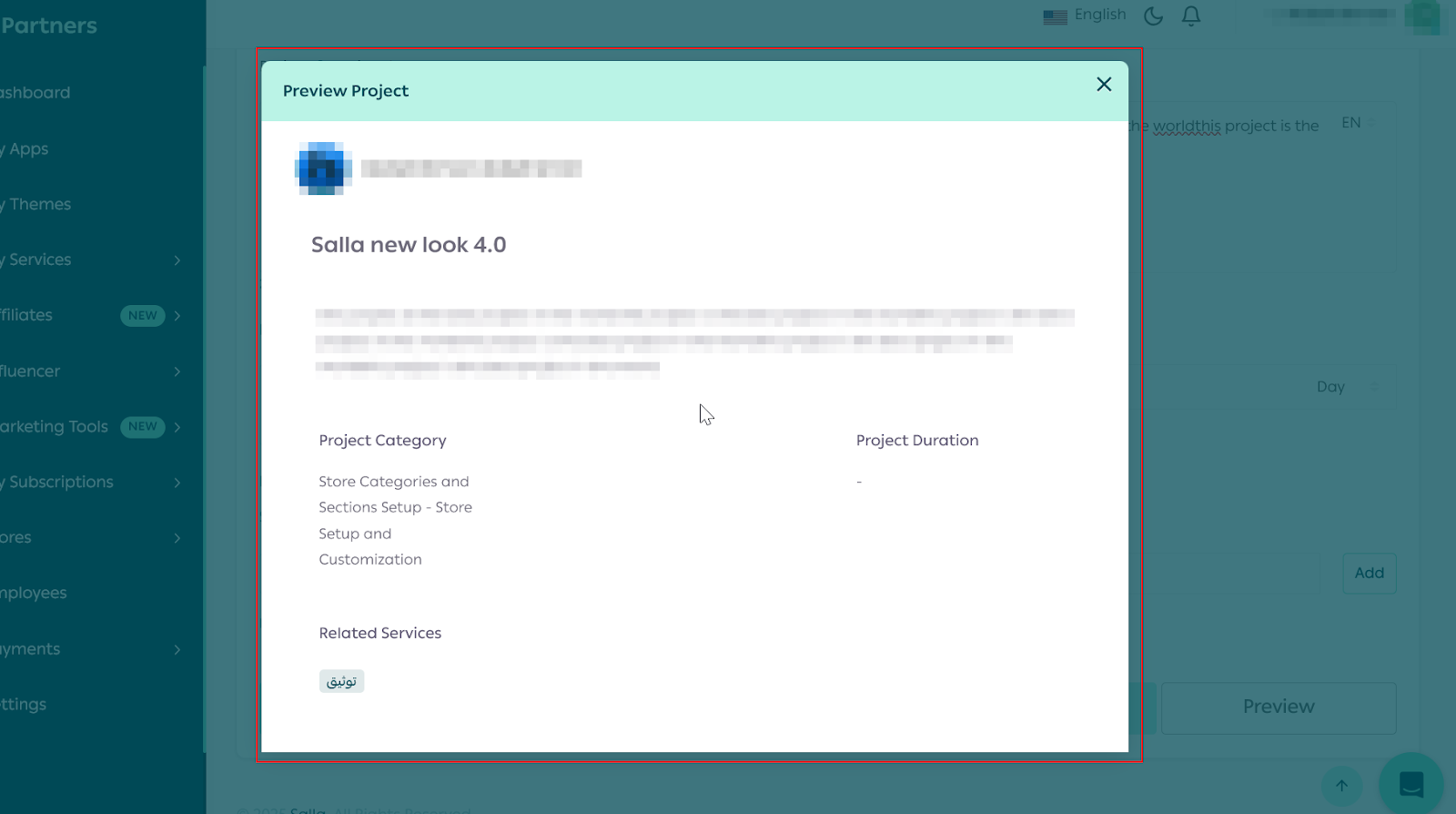Close the Preview Project dialog
Image resolution: width=1456 pixels, height=814 pixels.
(1104, 85)
